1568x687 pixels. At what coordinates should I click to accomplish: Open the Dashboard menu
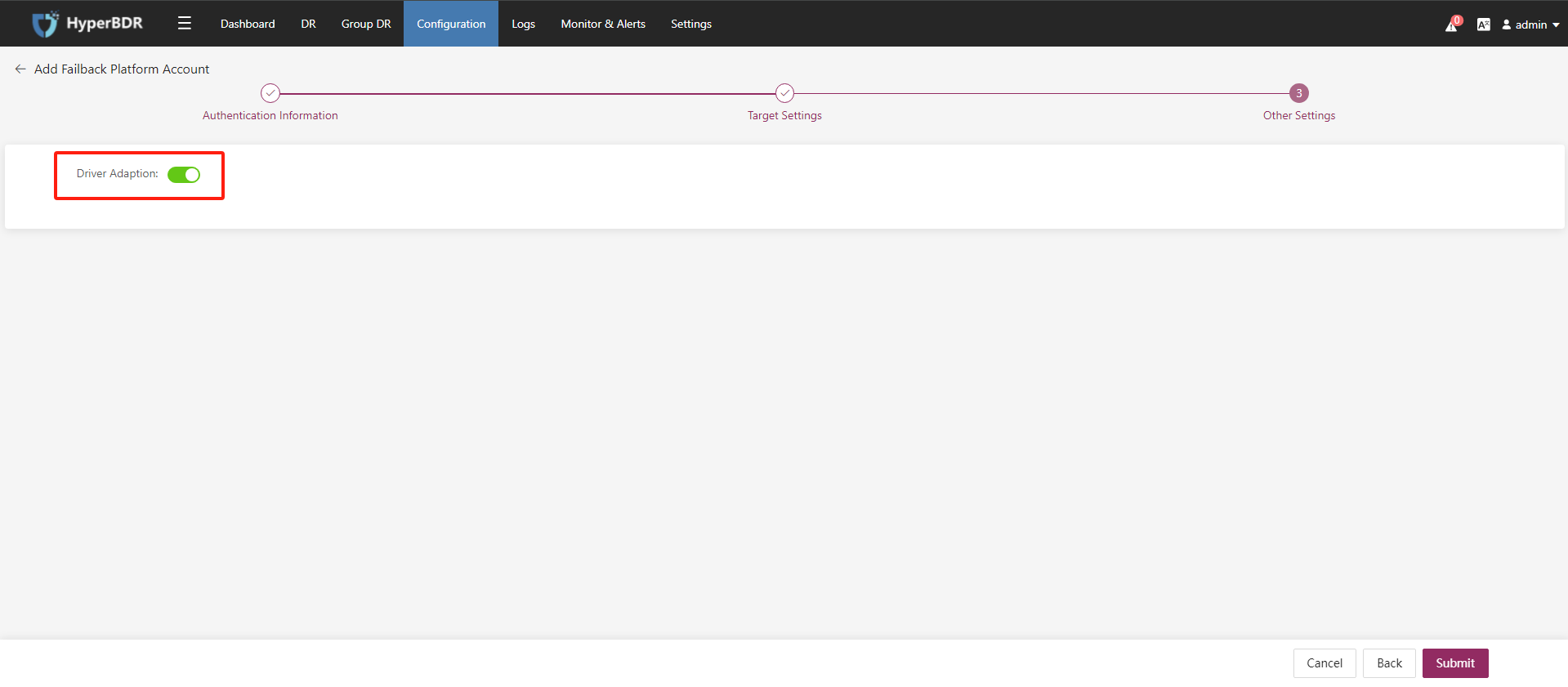[248, 24]
